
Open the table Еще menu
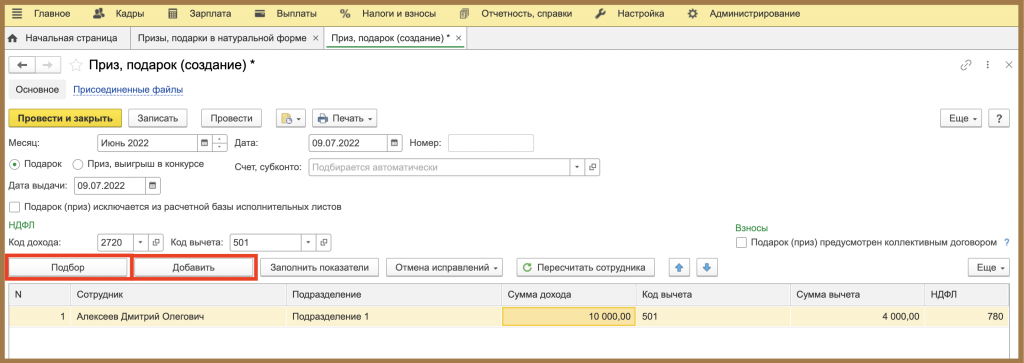[989, 268]
